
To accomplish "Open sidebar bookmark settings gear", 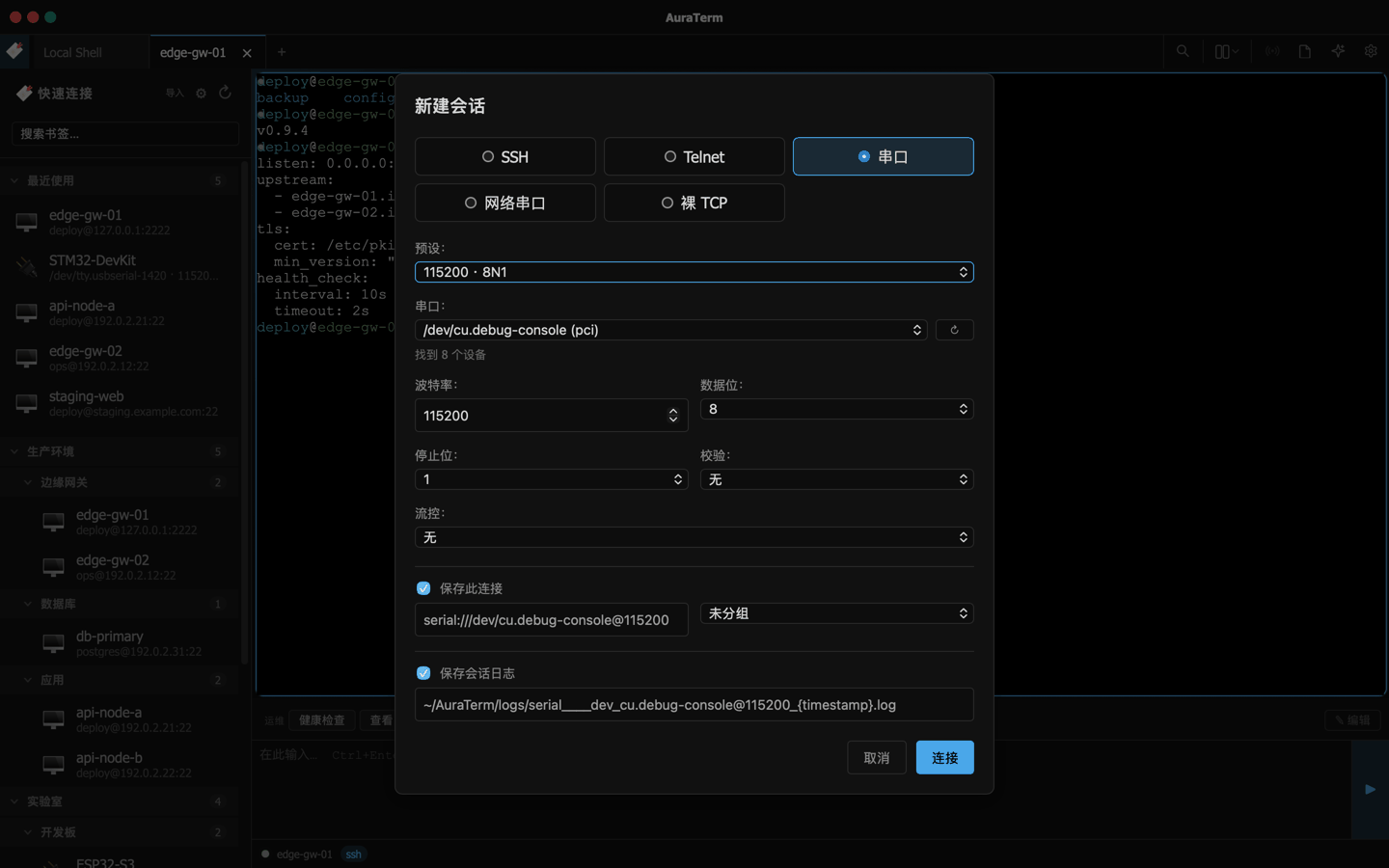I will 201,94.
